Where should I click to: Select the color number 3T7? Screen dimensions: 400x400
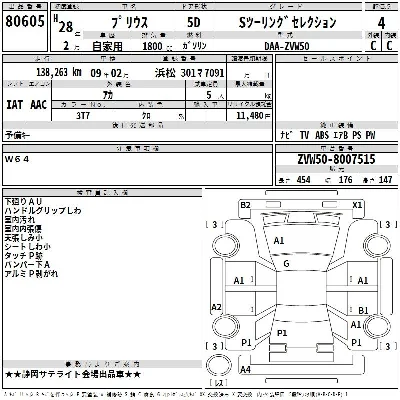pos(83,115)
